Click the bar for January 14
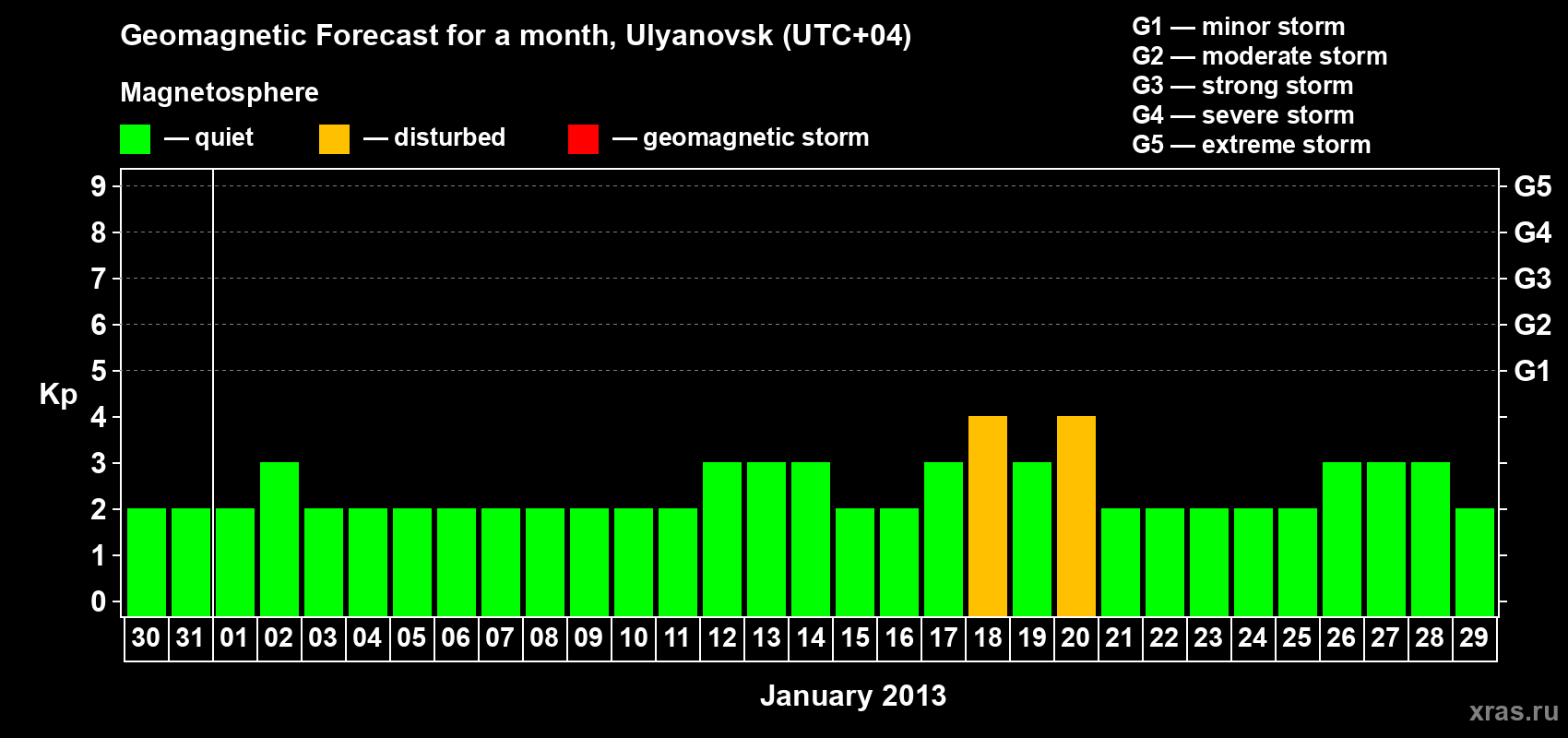This screenshot has height=738, width=1568. pyautogui.click(x=811, y=540)
